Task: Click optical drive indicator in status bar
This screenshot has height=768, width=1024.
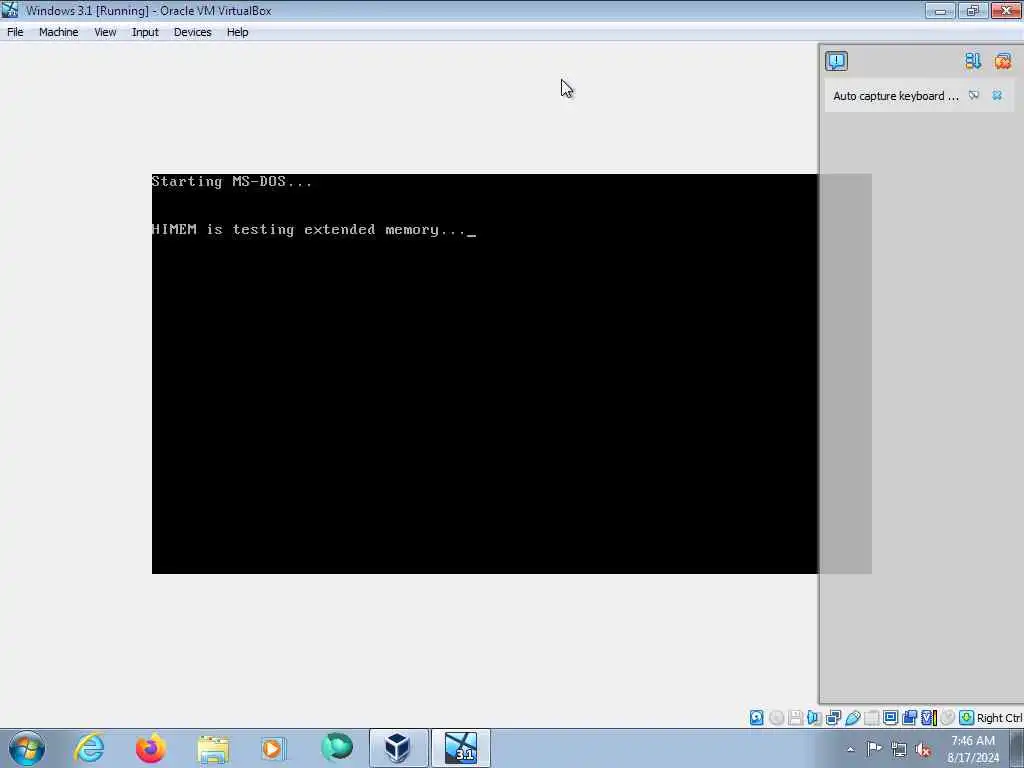Action: tap(776, 718)
